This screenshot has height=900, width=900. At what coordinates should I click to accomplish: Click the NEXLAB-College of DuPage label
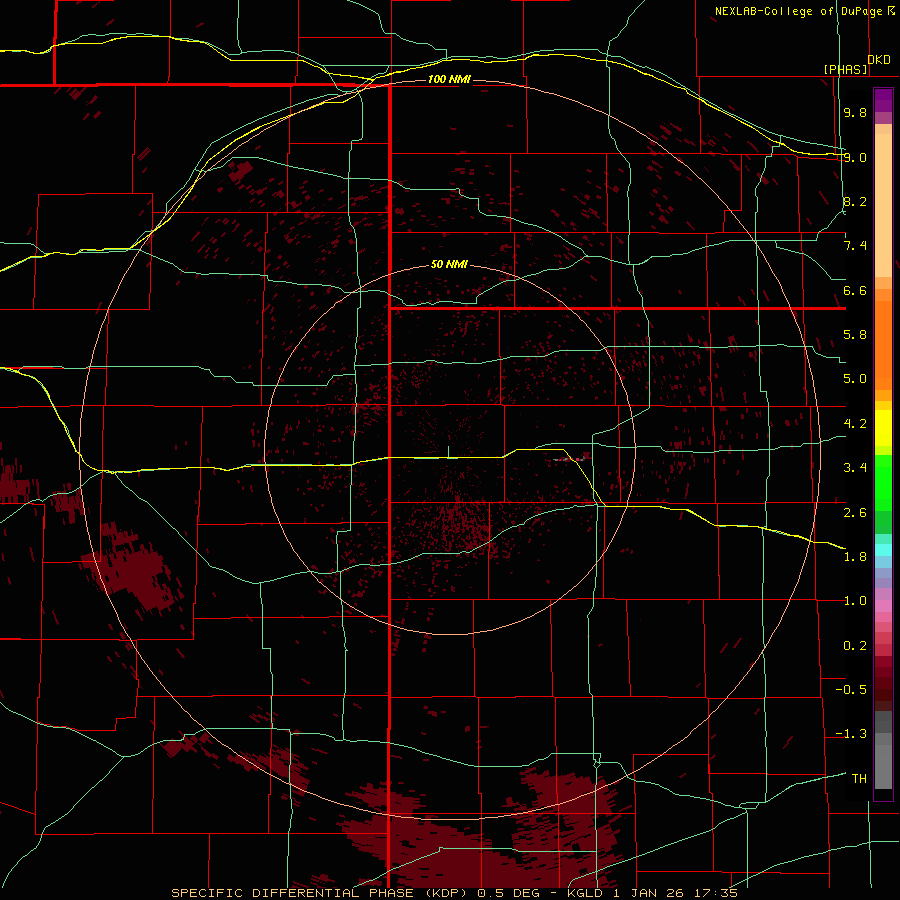pyautogui.click(x=798, y=11)
